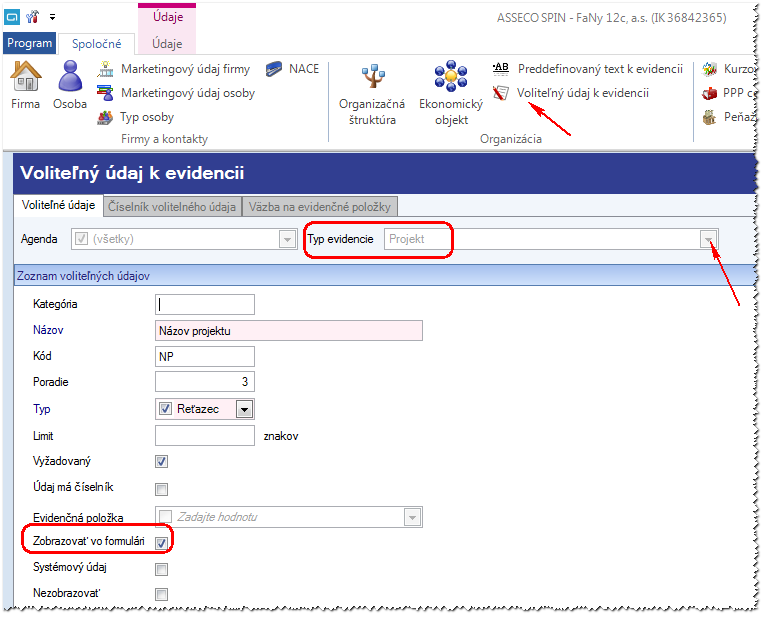Open the Typ Reťazec dropdown
The image size is (768, 620).
pyautogui.click(x=244, y=409)
